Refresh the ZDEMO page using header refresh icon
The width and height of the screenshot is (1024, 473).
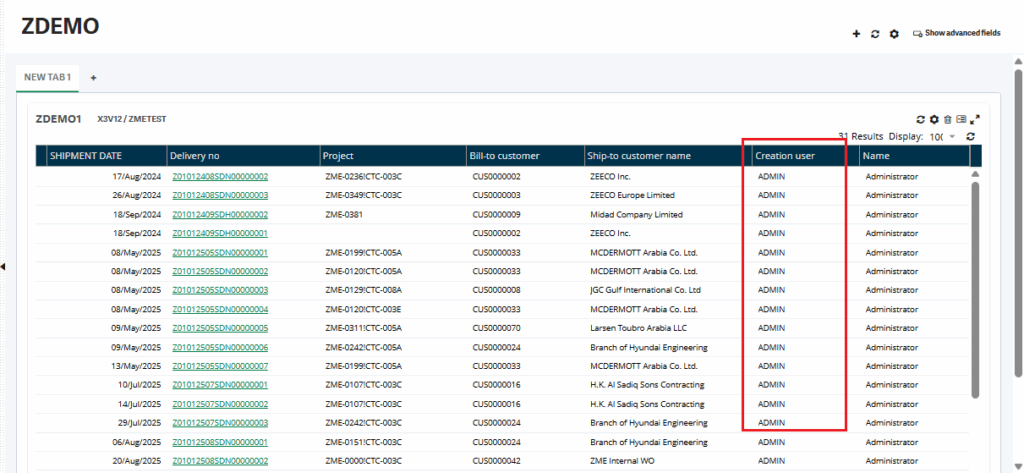(x=875, y=33)
